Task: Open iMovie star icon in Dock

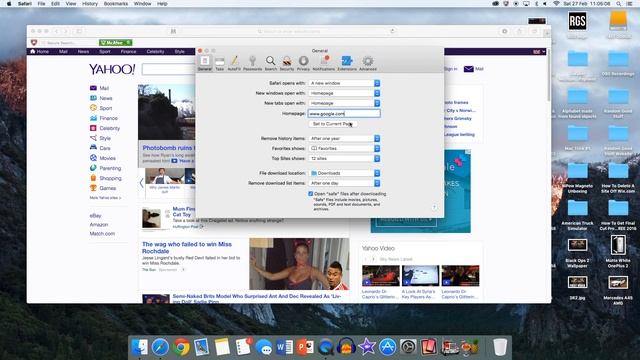Action: tap(367, 347)
